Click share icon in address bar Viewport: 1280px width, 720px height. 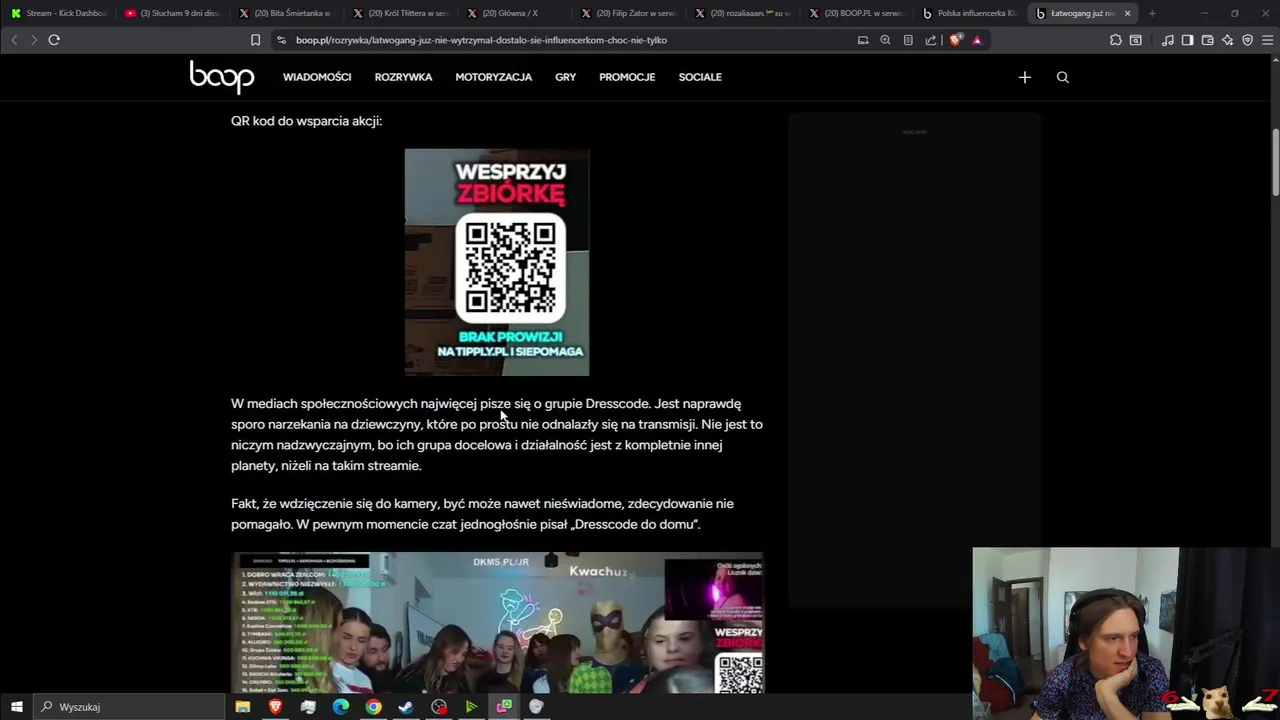tap(931, 40)
